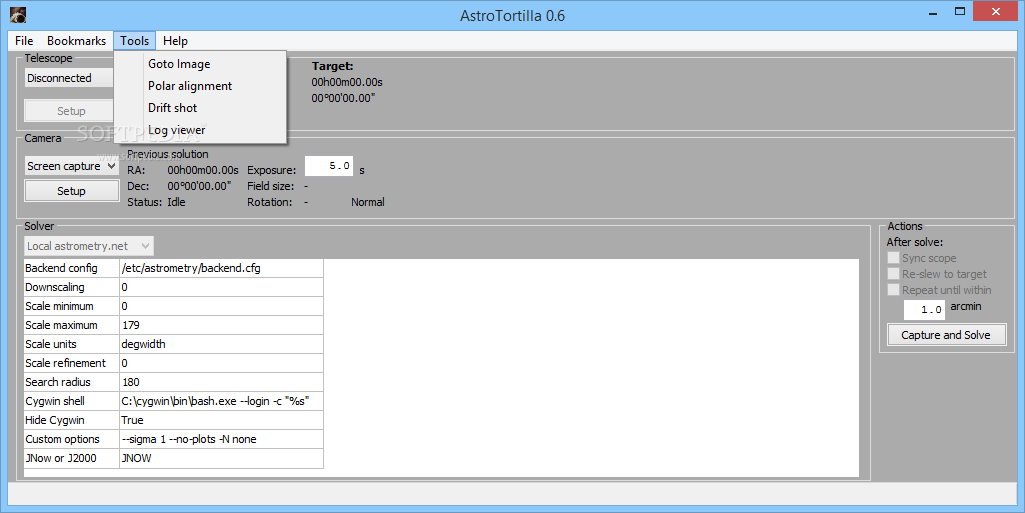Select the Scale maximum value 179
Viewport: 1025px width, 513px height.
(222, 325)
